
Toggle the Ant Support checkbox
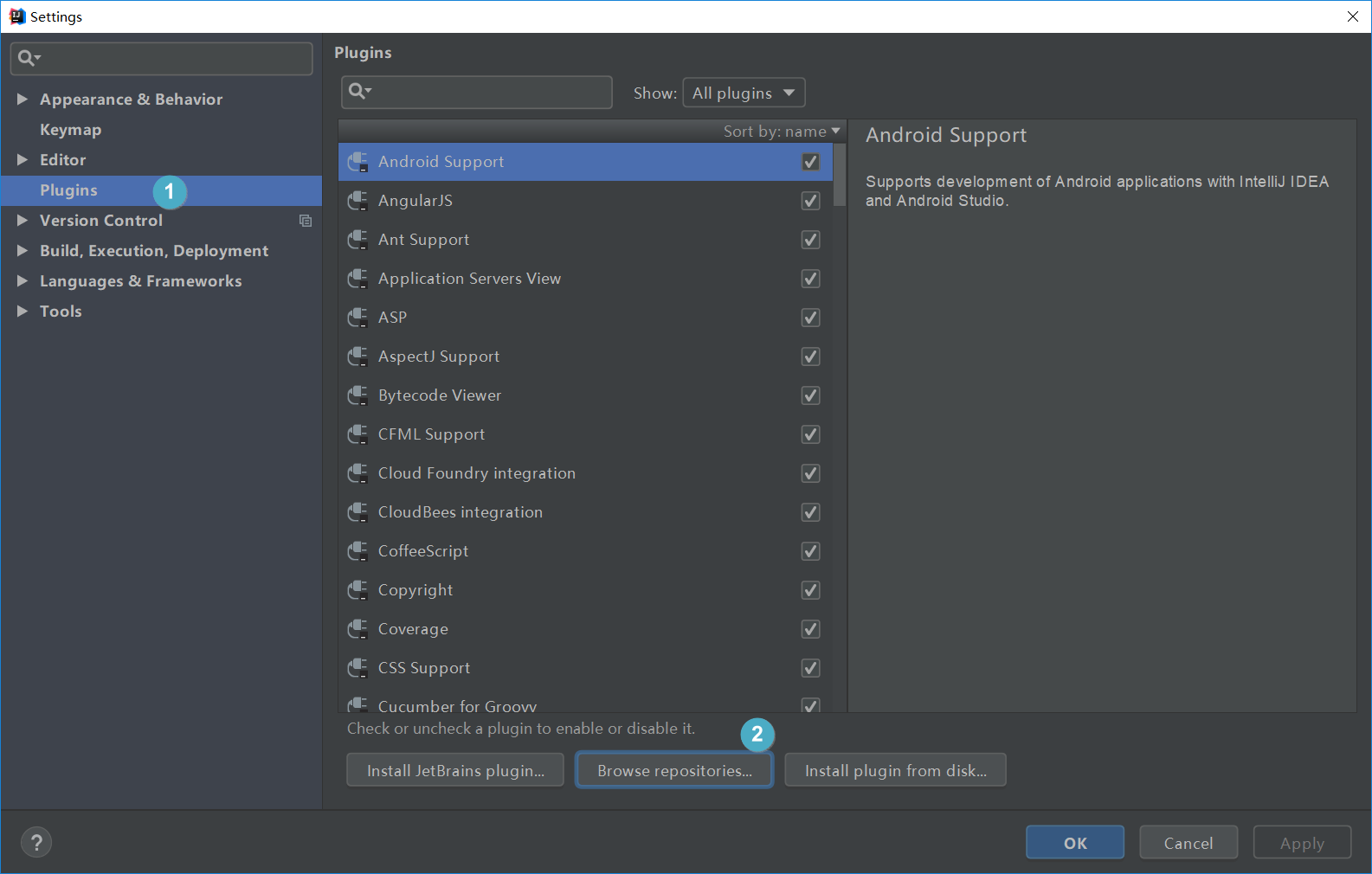pyautogui.click(x=810, y=240)
